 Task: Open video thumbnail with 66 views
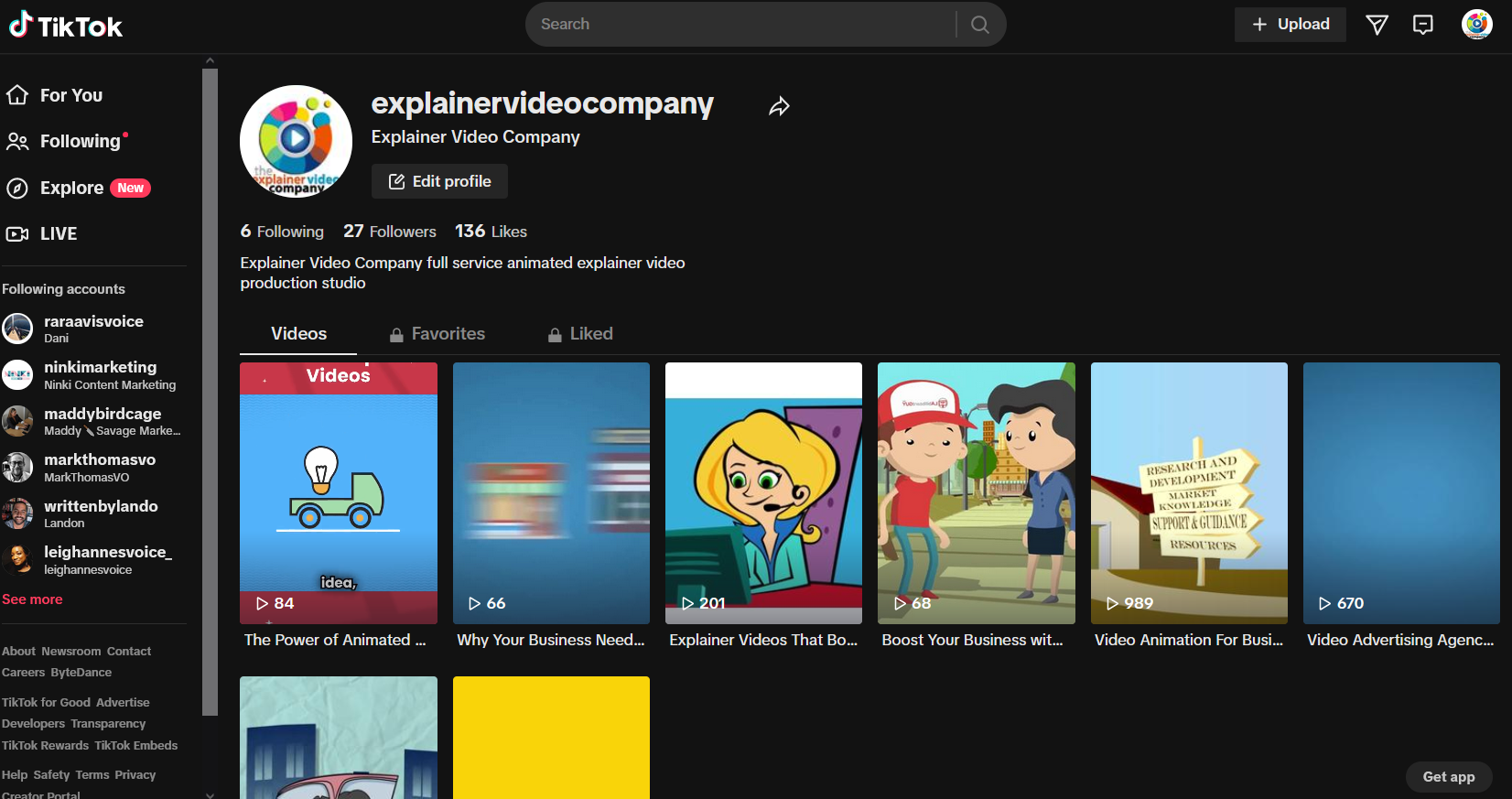551,493
